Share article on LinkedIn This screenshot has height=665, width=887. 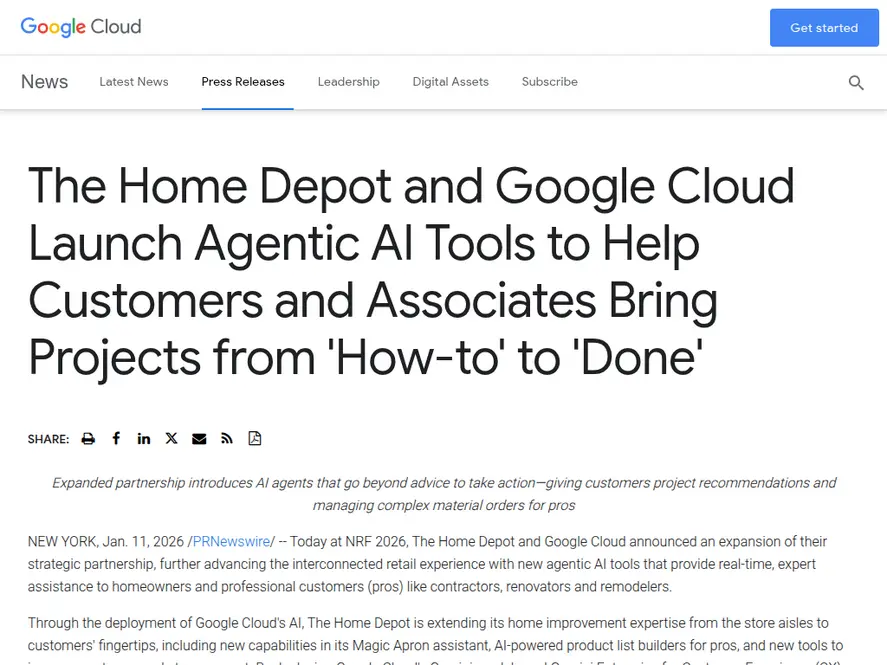tap(144, 439)
